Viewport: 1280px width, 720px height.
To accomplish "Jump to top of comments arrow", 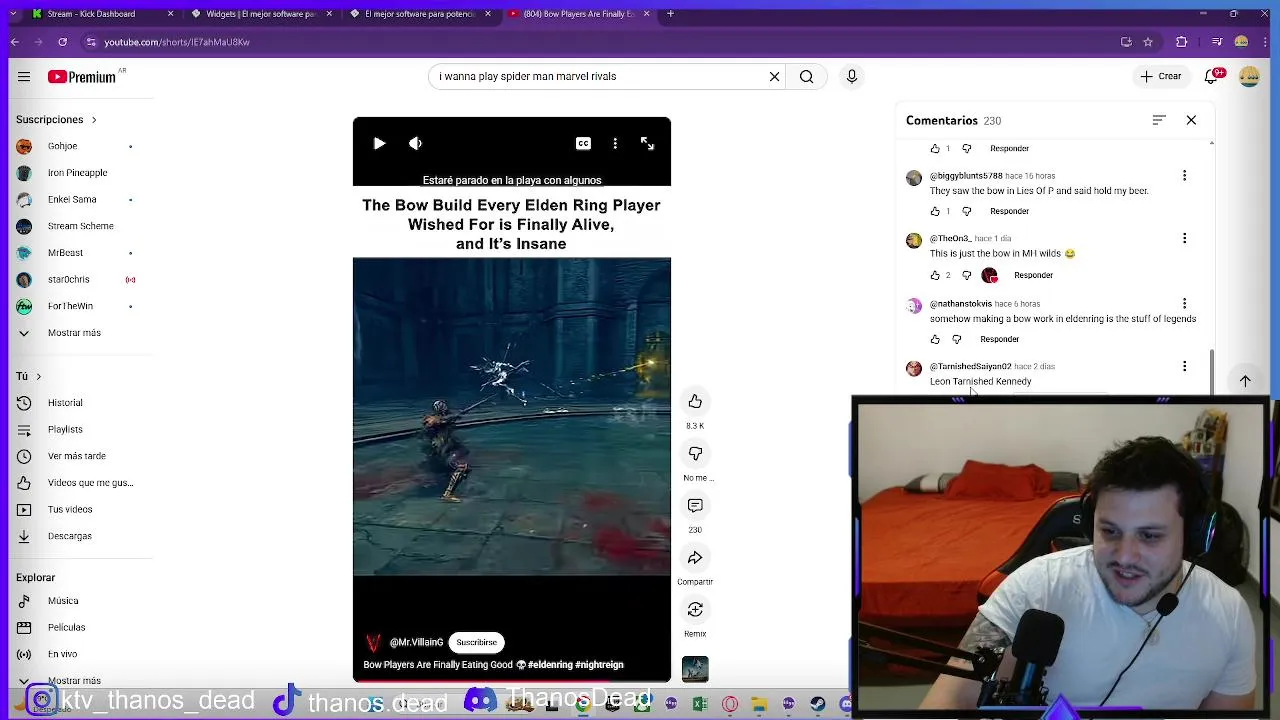I will 1245,381.
